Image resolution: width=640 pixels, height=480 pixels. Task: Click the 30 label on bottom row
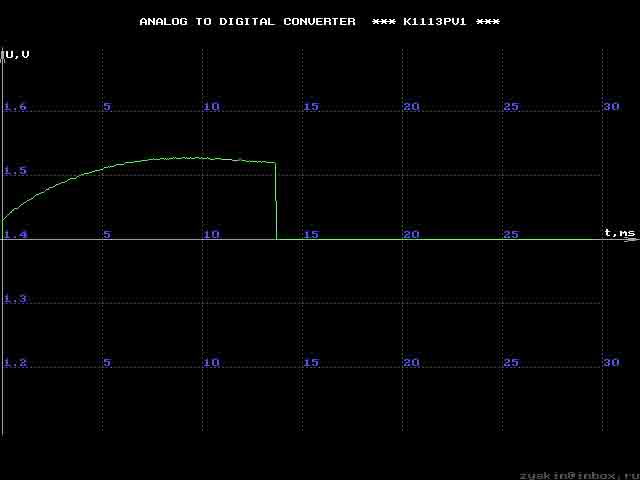611,362
